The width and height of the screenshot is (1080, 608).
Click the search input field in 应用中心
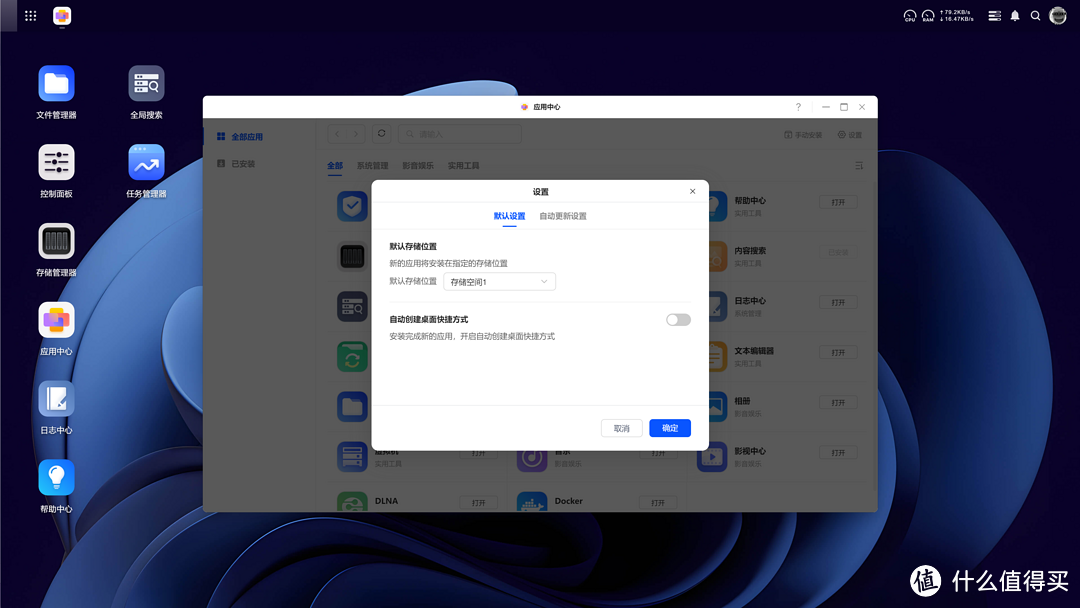point(459,134)
